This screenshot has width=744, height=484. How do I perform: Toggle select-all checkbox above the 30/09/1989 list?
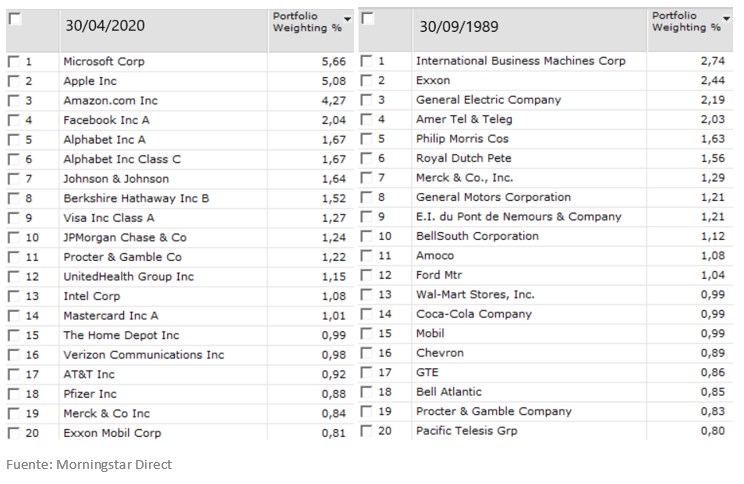(x=367, y=18)
